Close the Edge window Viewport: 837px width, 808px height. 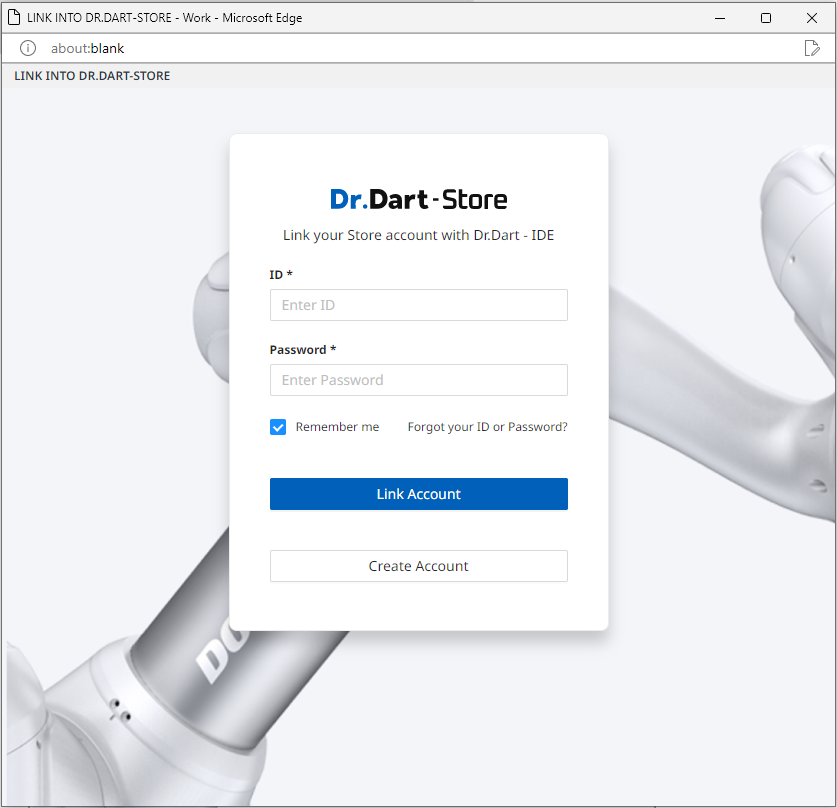(812, 18)
